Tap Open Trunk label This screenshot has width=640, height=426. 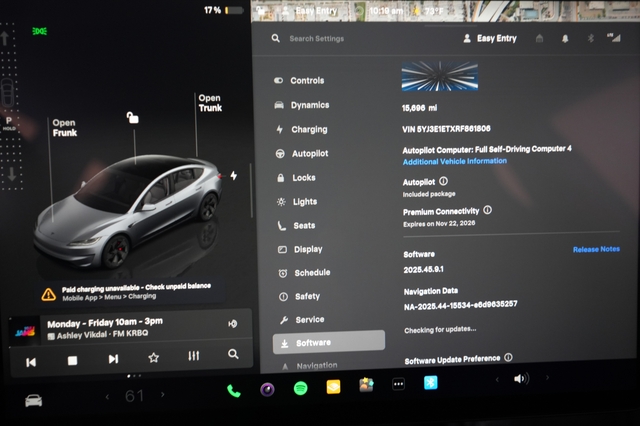(x=210, y=103)
